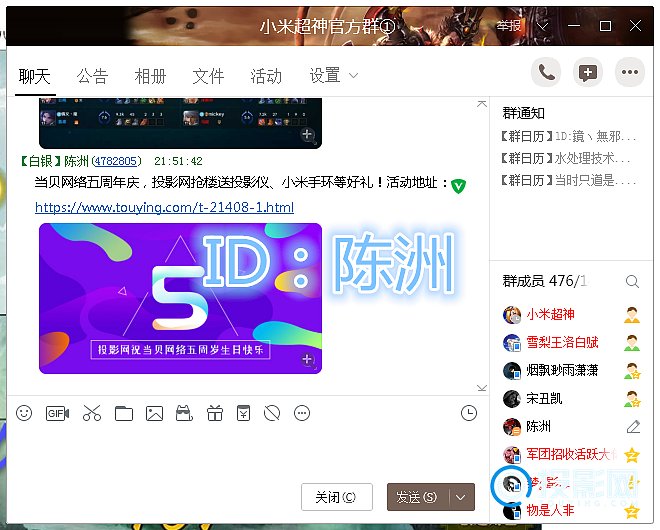This screenshot has height=530, width=660.
Task: Insert a picture via image icon
Action: (x=154, y=413)
